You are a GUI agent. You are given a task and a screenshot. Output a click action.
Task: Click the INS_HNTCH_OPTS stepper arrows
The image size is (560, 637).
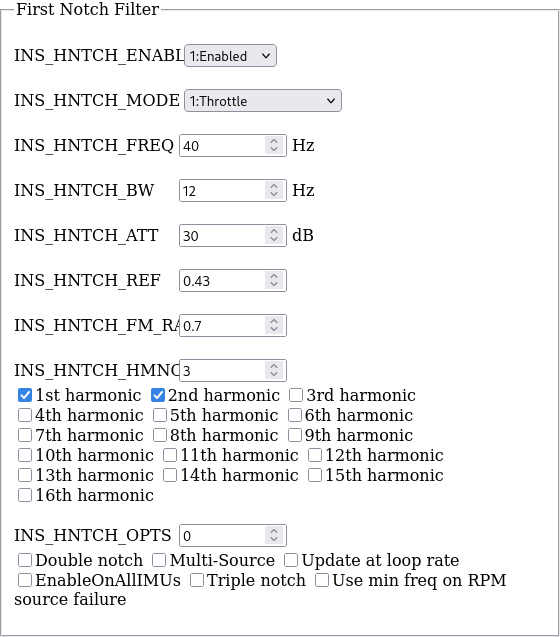coord(274,535)
